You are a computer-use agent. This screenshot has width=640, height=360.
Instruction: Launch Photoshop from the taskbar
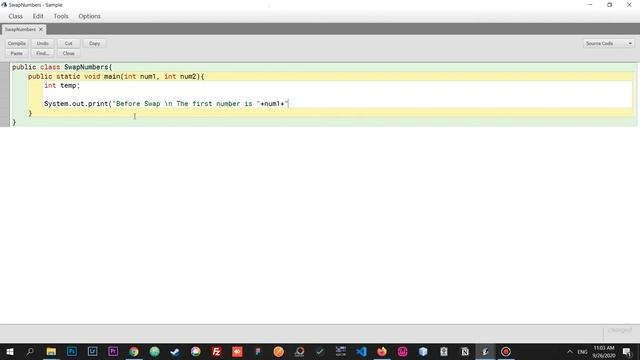point(72,351)
